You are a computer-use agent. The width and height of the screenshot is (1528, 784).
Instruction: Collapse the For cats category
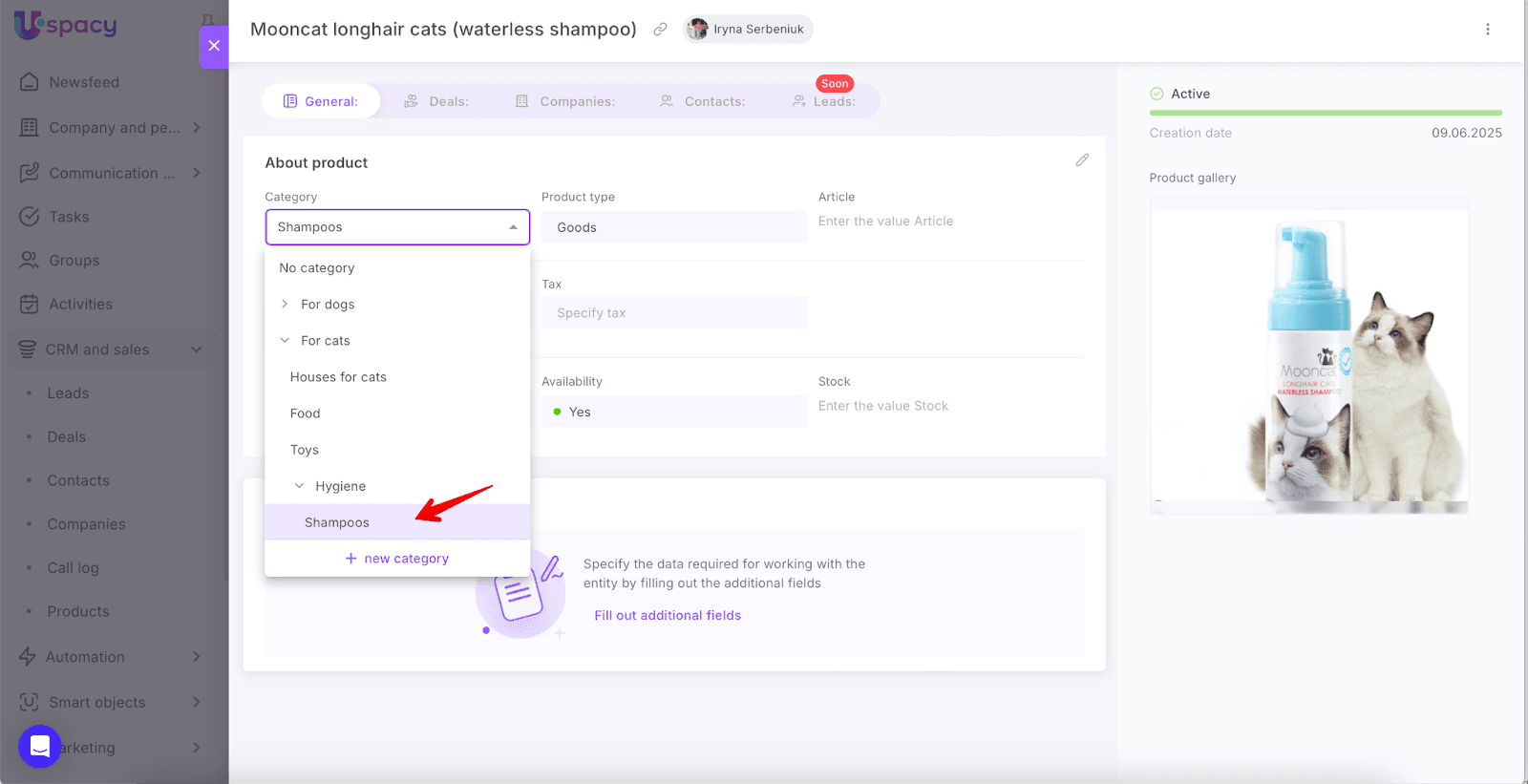(x=285, y=341)
